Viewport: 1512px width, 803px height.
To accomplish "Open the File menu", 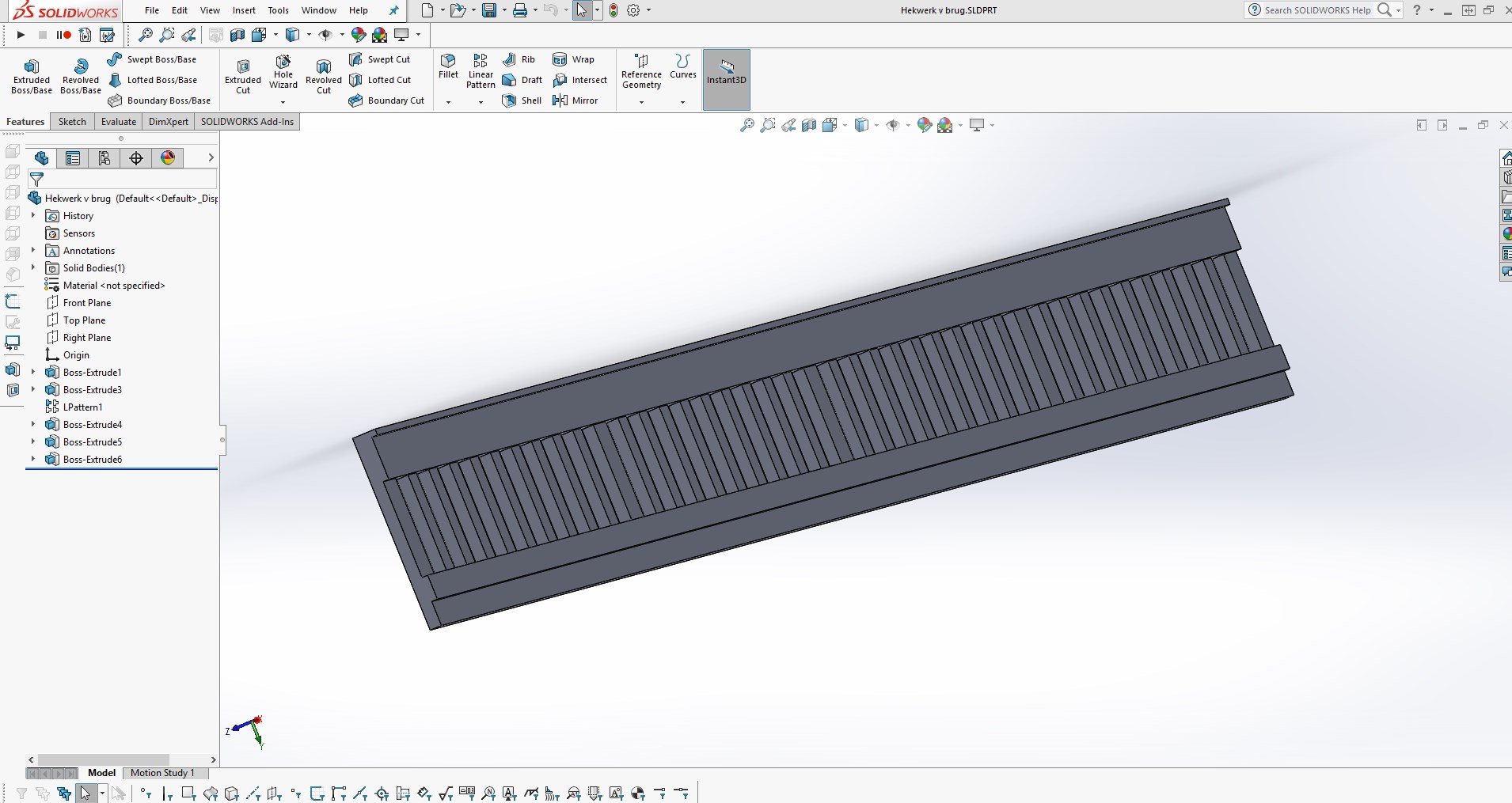I will point(152,10).
